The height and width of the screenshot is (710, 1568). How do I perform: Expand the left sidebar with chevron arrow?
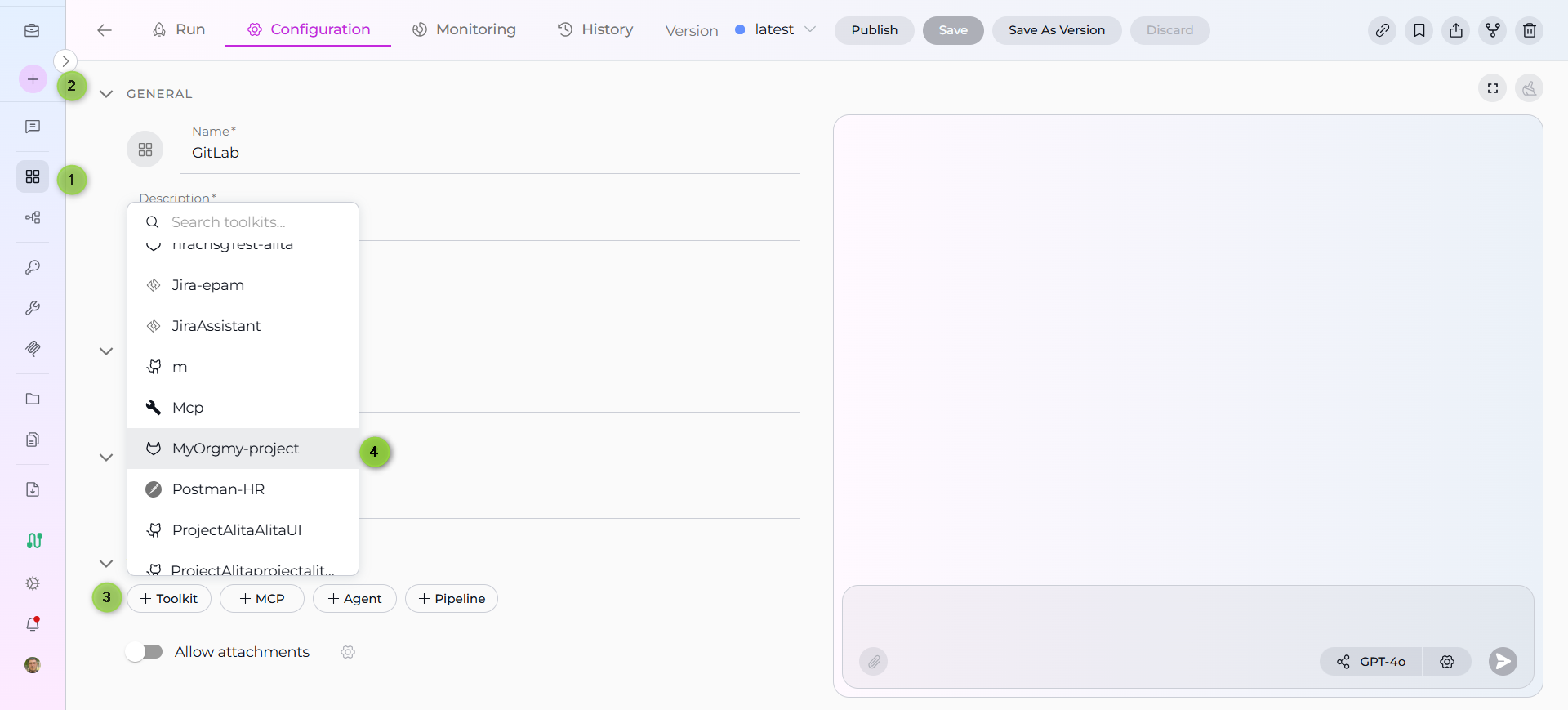(65, 61)
